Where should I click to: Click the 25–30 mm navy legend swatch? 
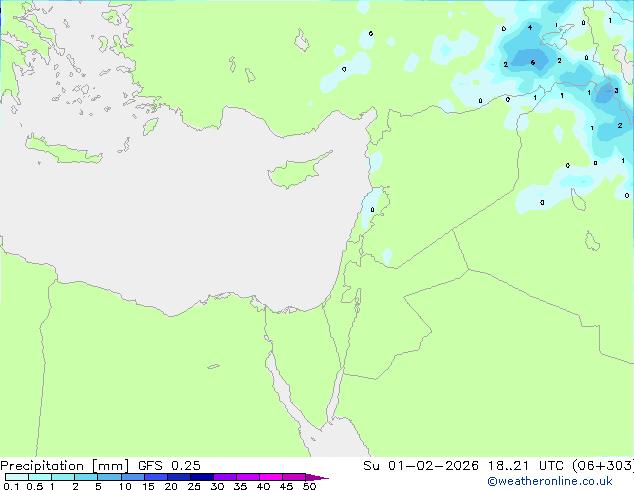(202, 477)
